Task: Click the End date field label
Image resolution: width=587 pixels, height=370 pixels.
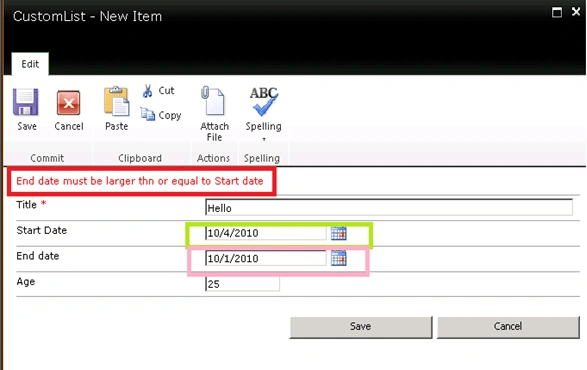Action: point(38,256)
